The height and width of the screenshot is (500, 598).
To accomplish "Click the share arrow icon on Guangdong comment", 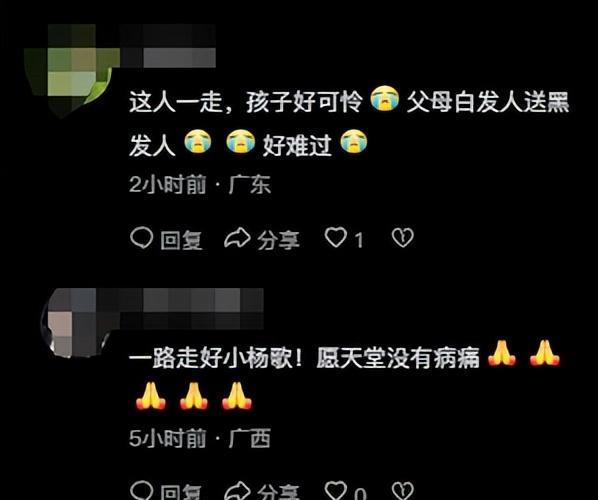I will click(237, 239).
